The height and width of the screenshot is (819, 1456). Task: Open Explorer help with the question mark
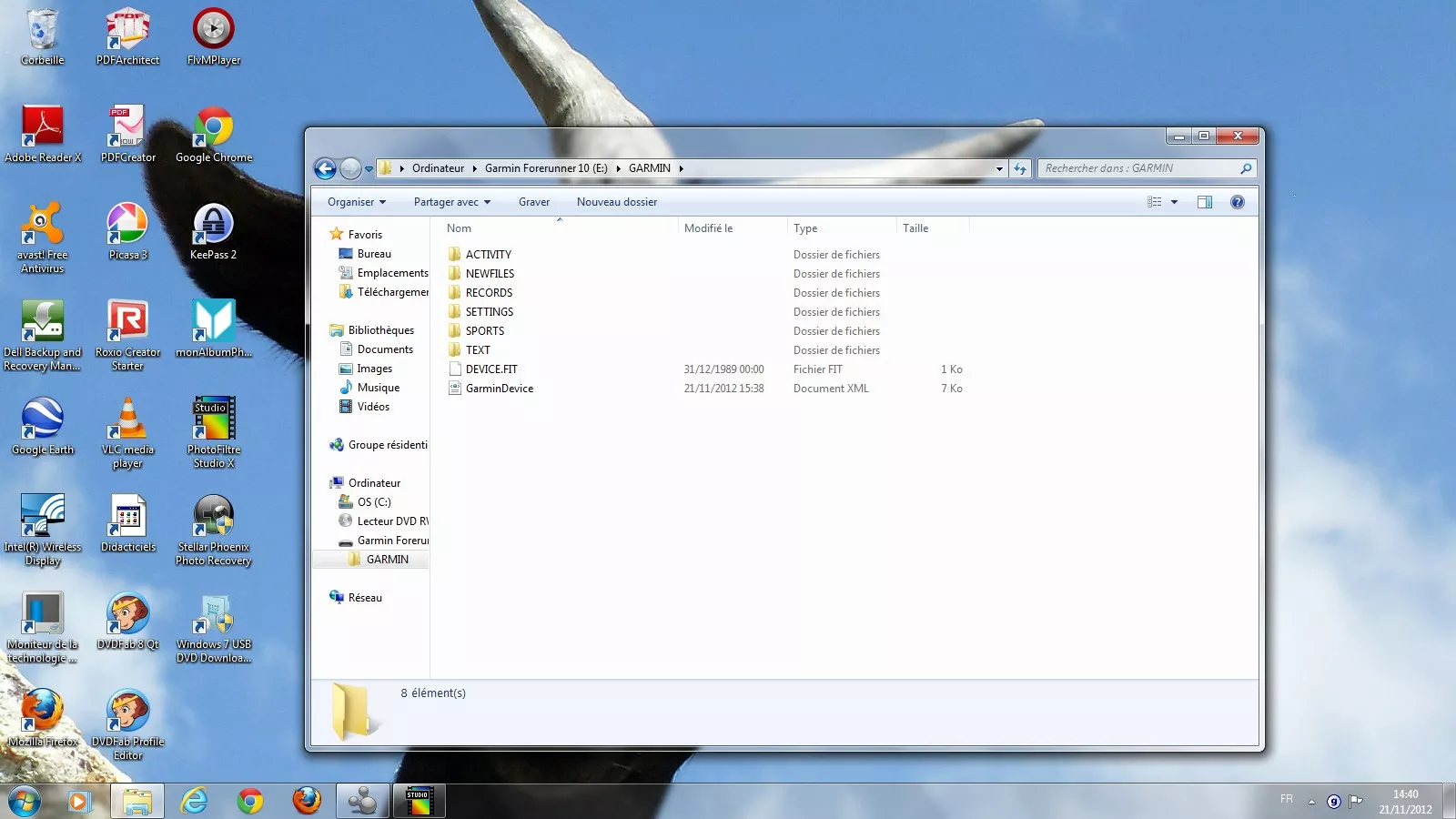(1238, 202)
